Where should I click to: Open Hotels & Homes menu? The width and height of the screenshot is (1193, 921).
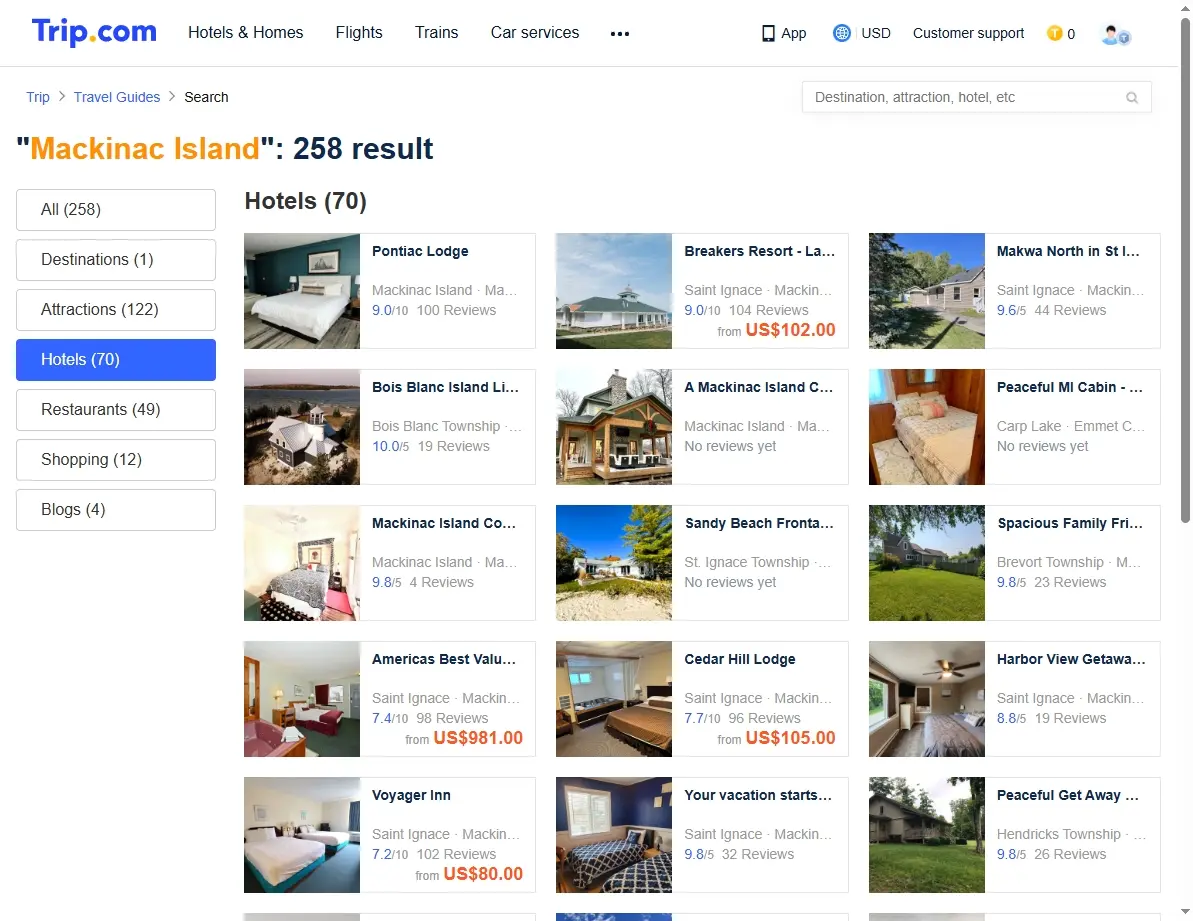point(246,33)
